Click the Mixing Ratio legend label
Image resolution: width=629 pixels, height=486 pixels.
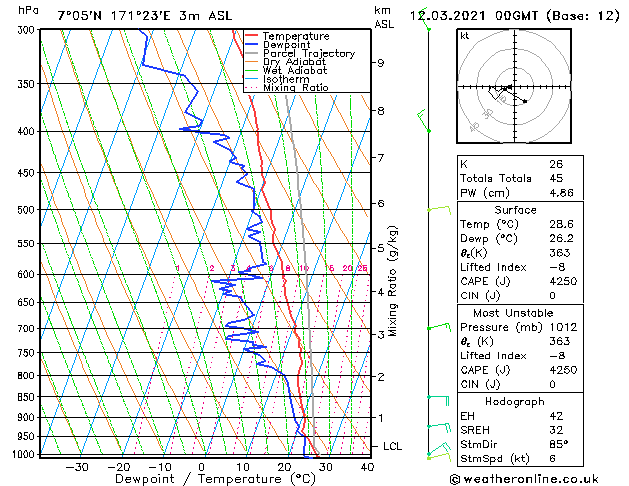tap(296, 87)
